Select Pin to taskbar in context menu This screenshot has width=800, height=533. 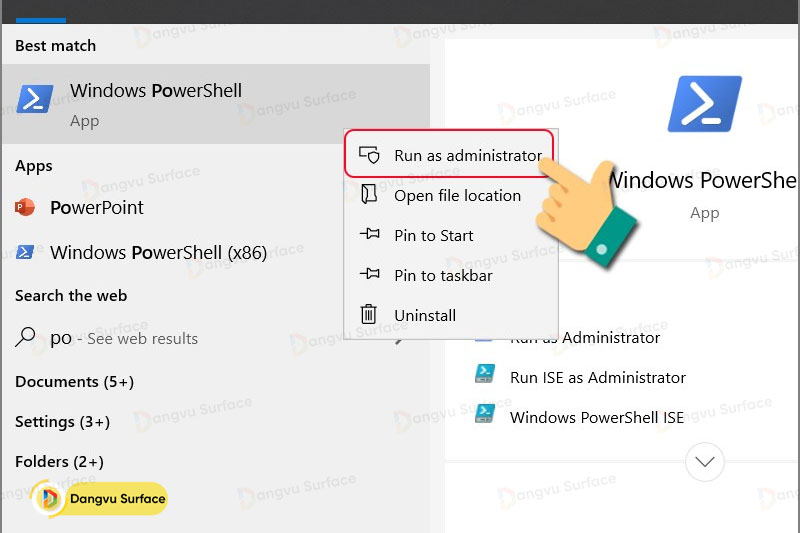[443, 275]
